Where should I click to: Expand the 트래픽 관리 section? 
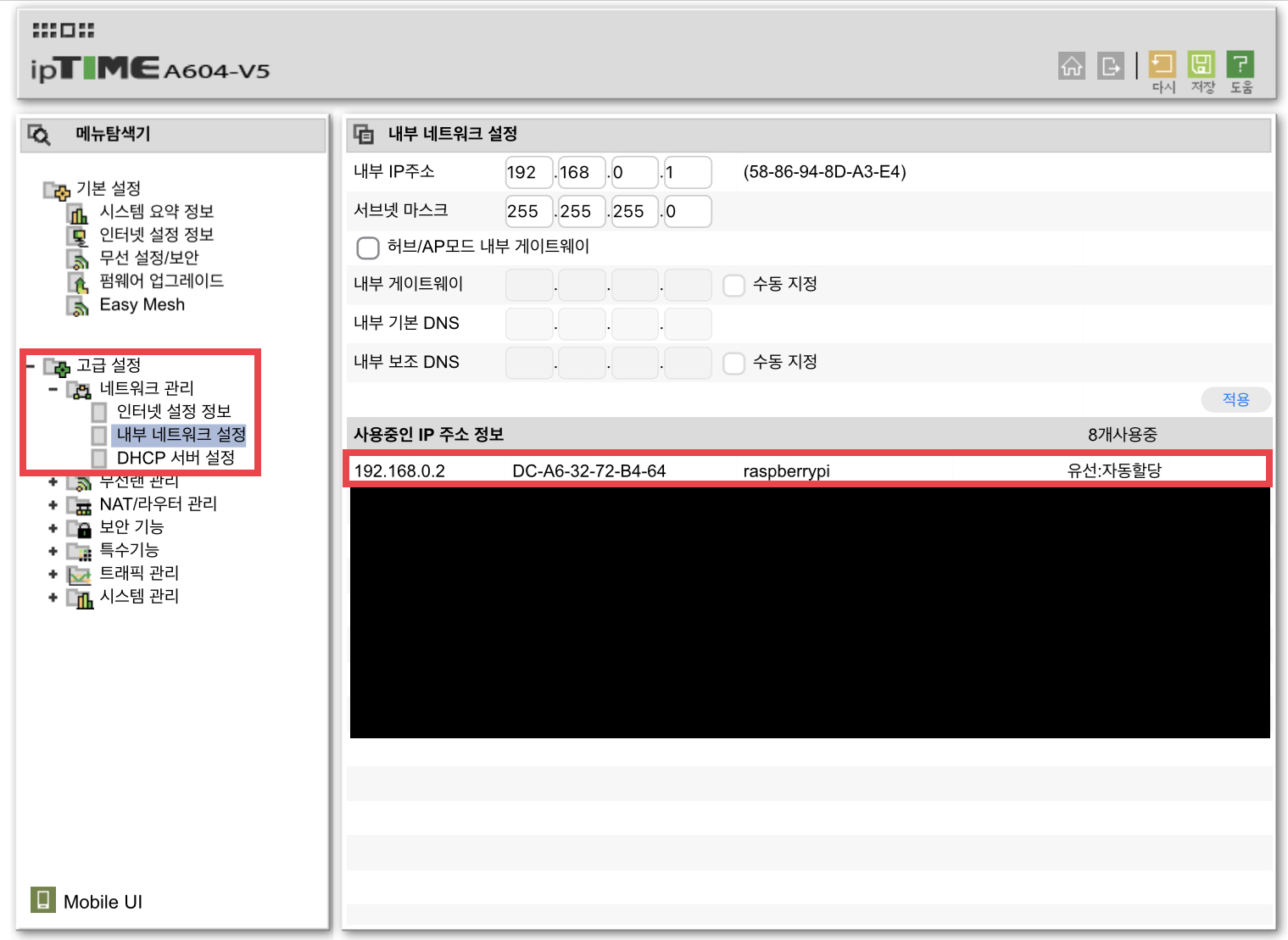pyautogui.click(x=53, y=574)
